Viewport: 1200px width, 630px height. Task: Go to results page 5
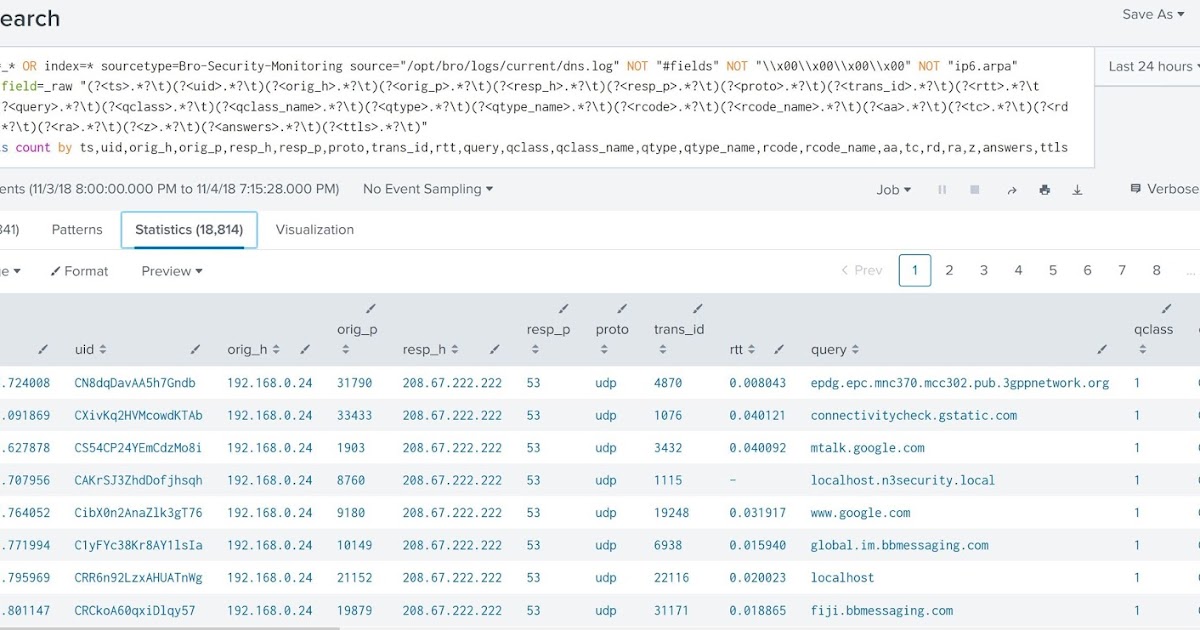[1052, 270]
